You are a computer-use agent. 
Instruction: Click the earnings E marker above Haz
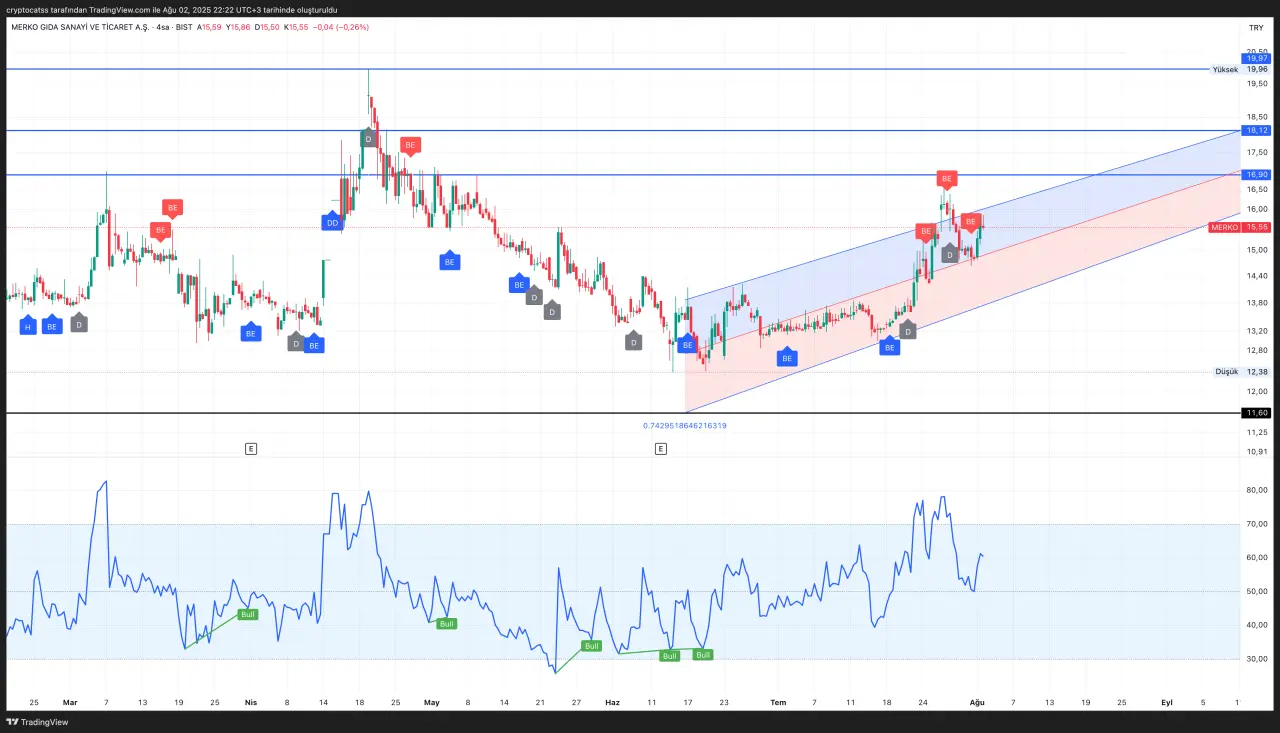point(661,449)
